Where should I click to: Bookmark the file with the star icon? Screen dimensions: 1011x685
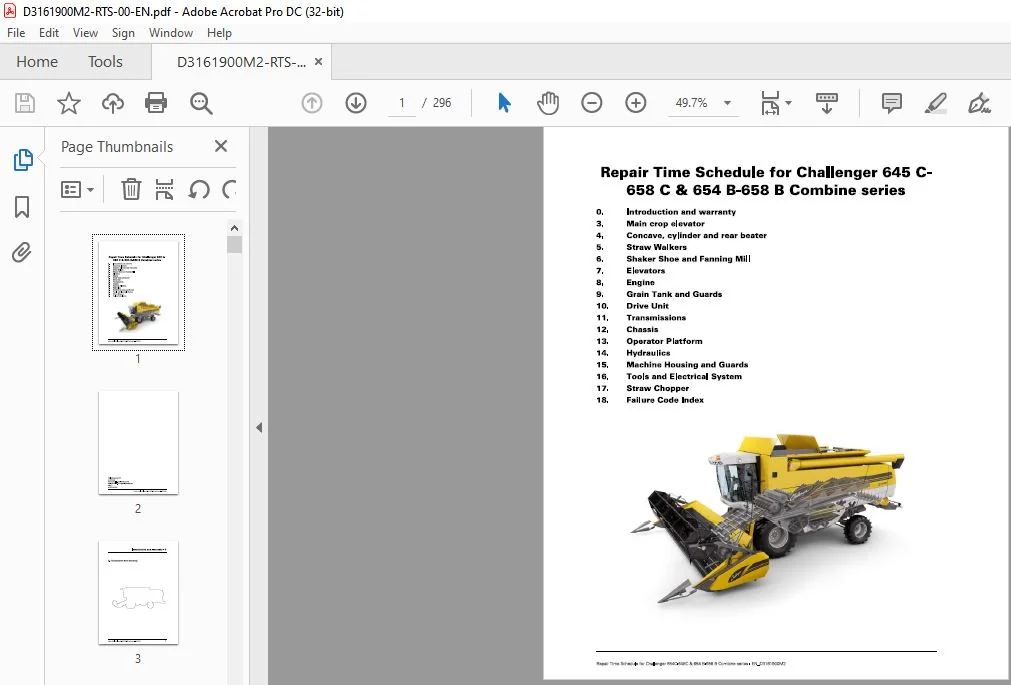[69, 103]
